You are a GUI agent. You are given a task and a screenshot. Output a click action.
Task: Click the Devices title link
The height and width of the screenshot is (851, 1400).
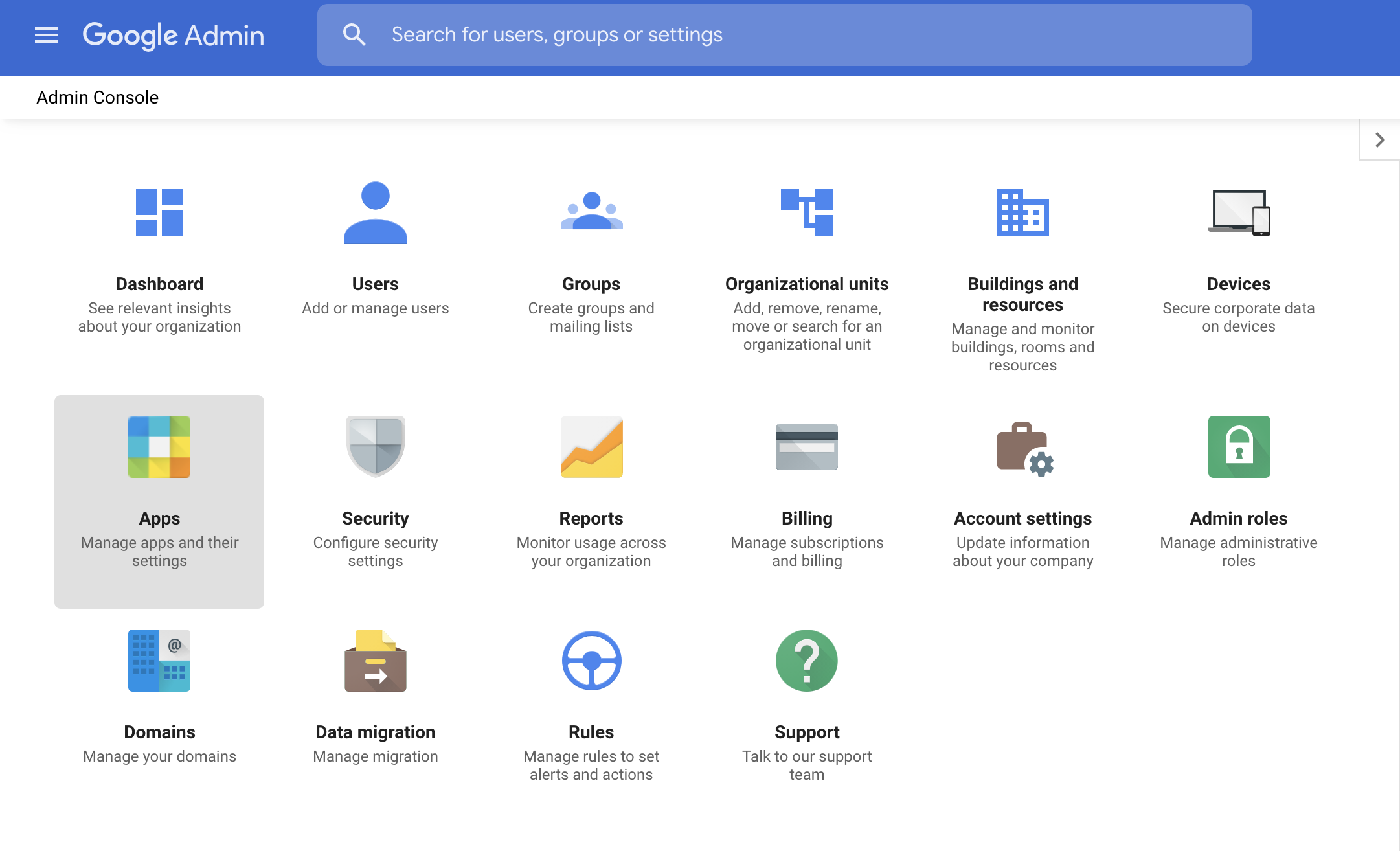coord(1239,284)
